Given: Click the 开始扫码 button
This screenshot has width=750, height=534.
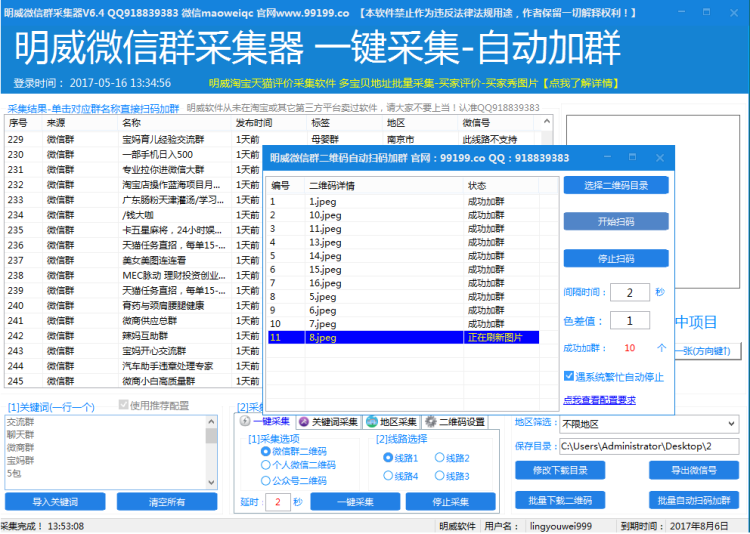Looking at the screenshot, I should tap(616, 222).
